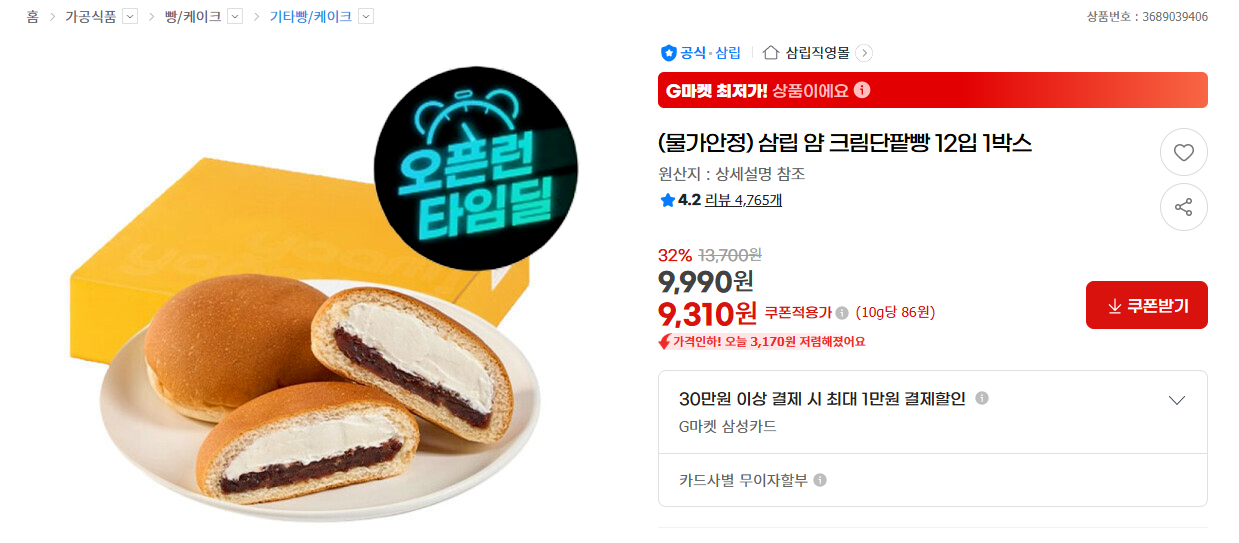Click the blue 공식 badge icon
1239x543 pixels.
click(x=669, y=53)
